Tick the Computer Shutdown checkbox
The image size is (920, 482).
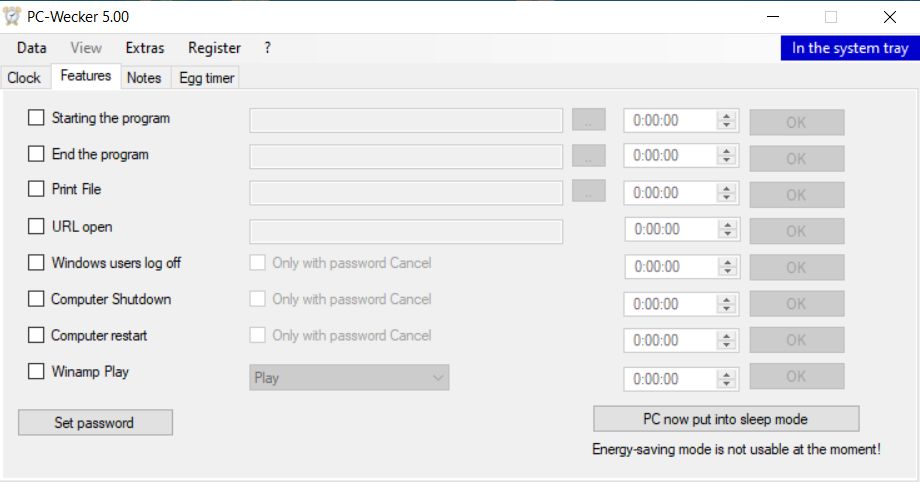coord(36,299)
